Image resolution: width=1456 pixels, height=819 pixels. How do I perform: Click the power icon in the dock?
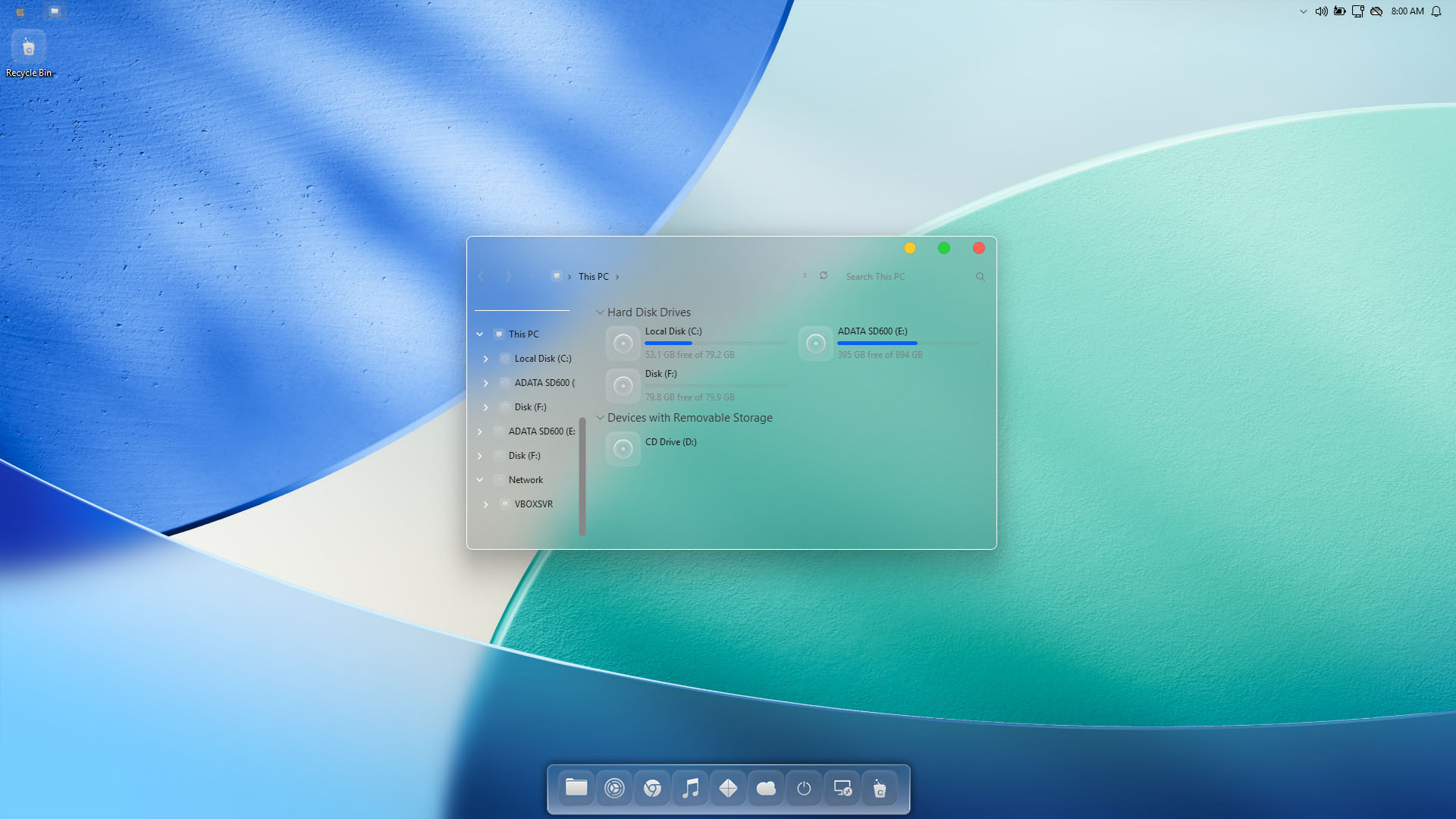click(x=804, y=789)
